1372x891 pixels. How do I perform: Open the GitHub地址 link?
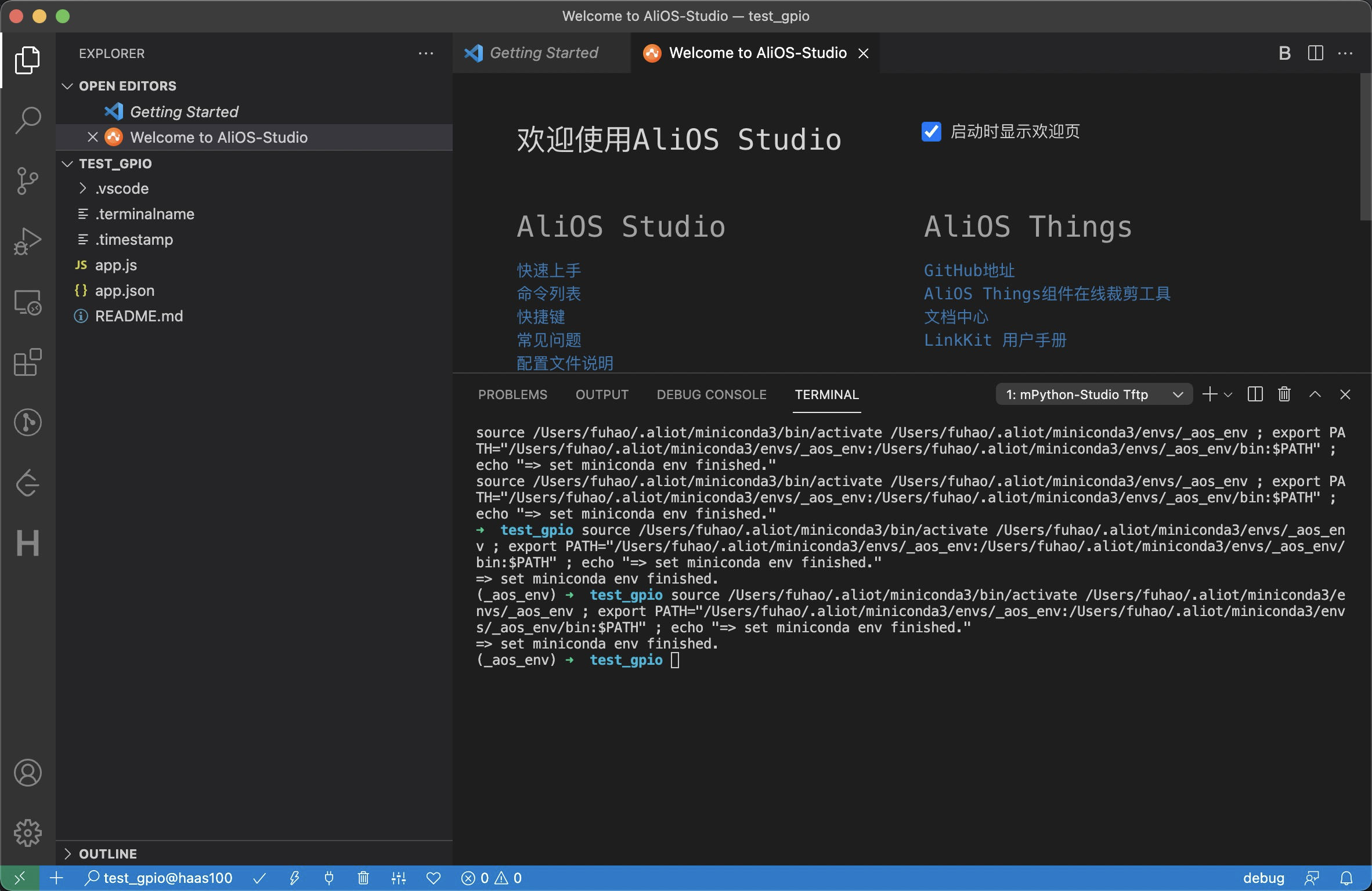tap(969, 270)
